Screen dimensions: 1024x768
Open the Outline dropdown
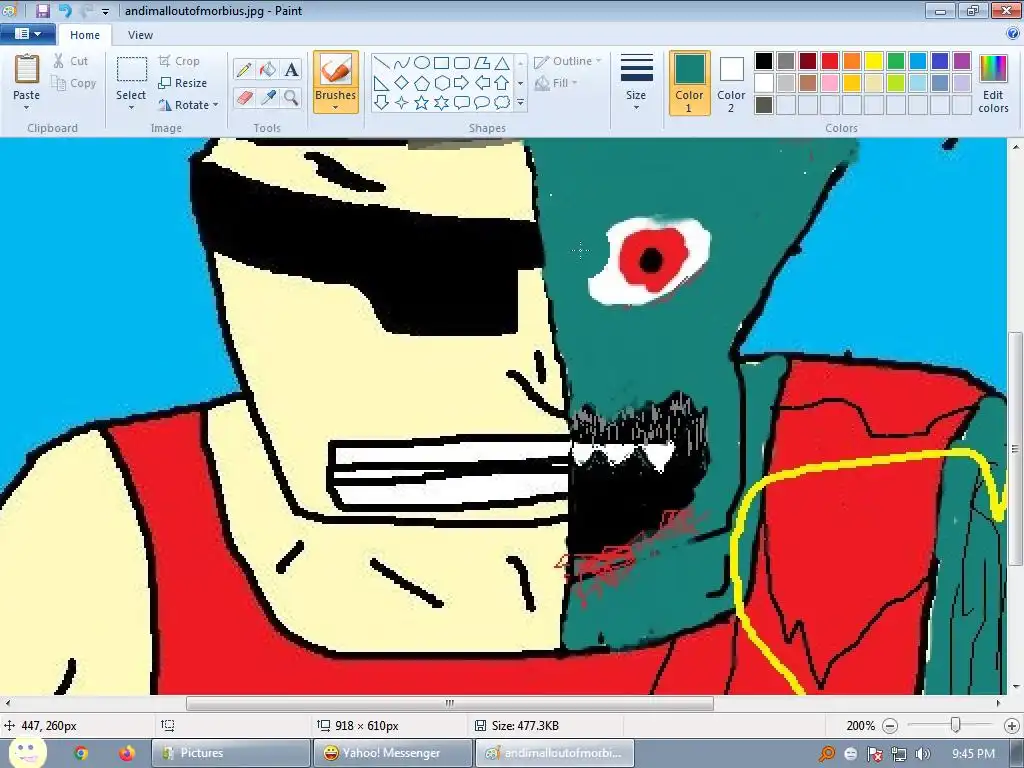[x=567, y=61]
